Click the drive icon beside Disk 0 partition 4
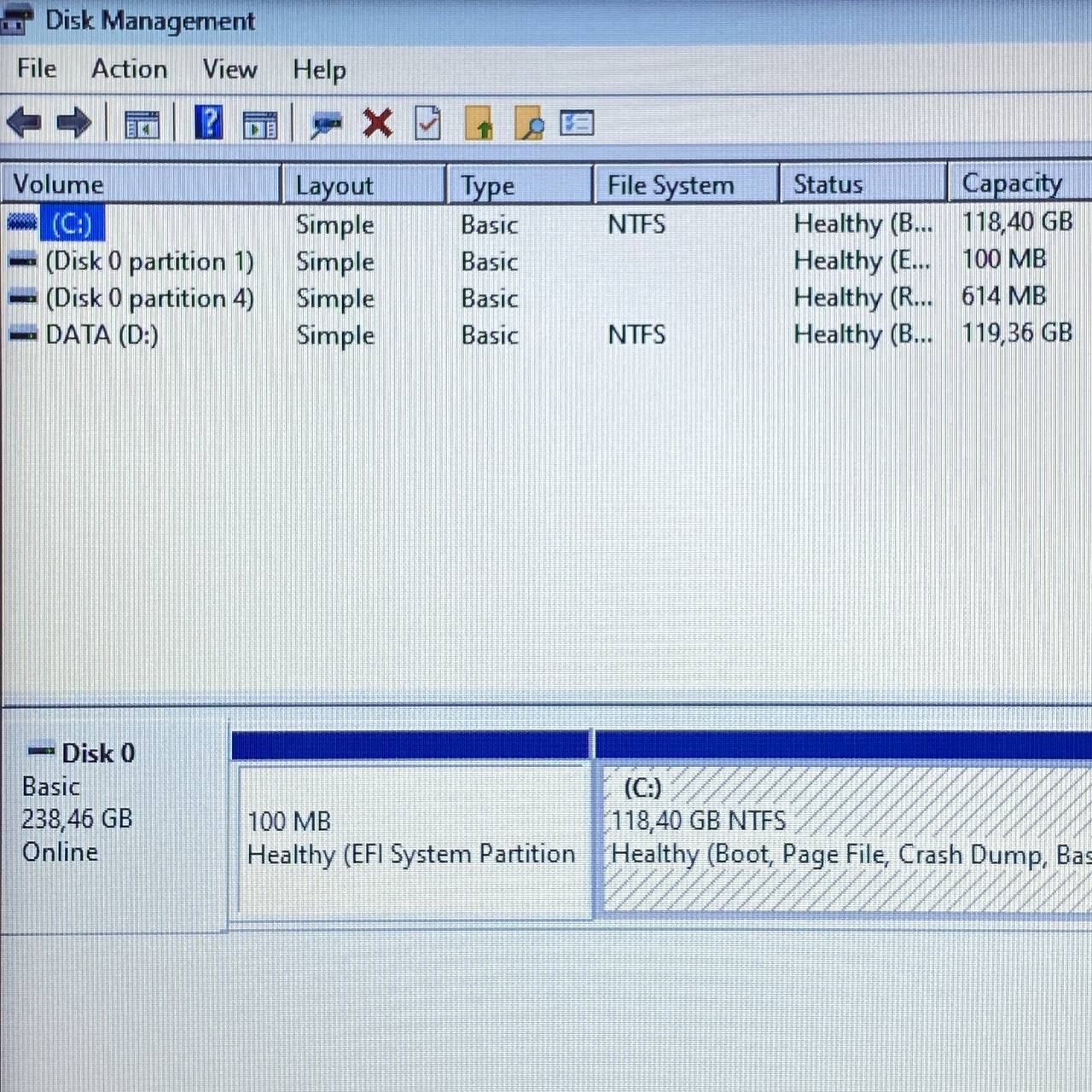The width and height of the screenshot is (1092, 1092). pyautogui.click(x=22, y=298)
